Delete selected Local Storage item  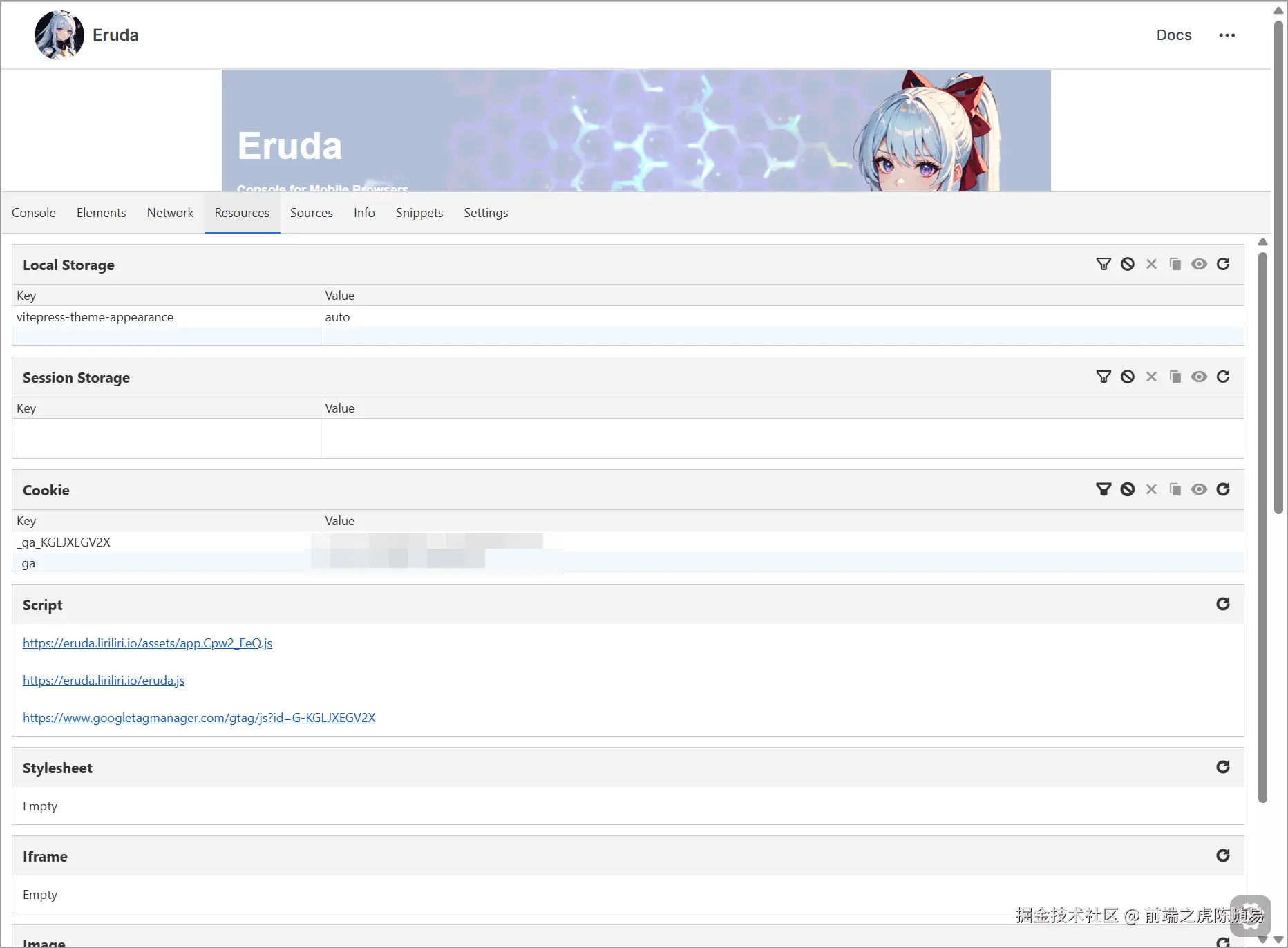coord(1151,264)
